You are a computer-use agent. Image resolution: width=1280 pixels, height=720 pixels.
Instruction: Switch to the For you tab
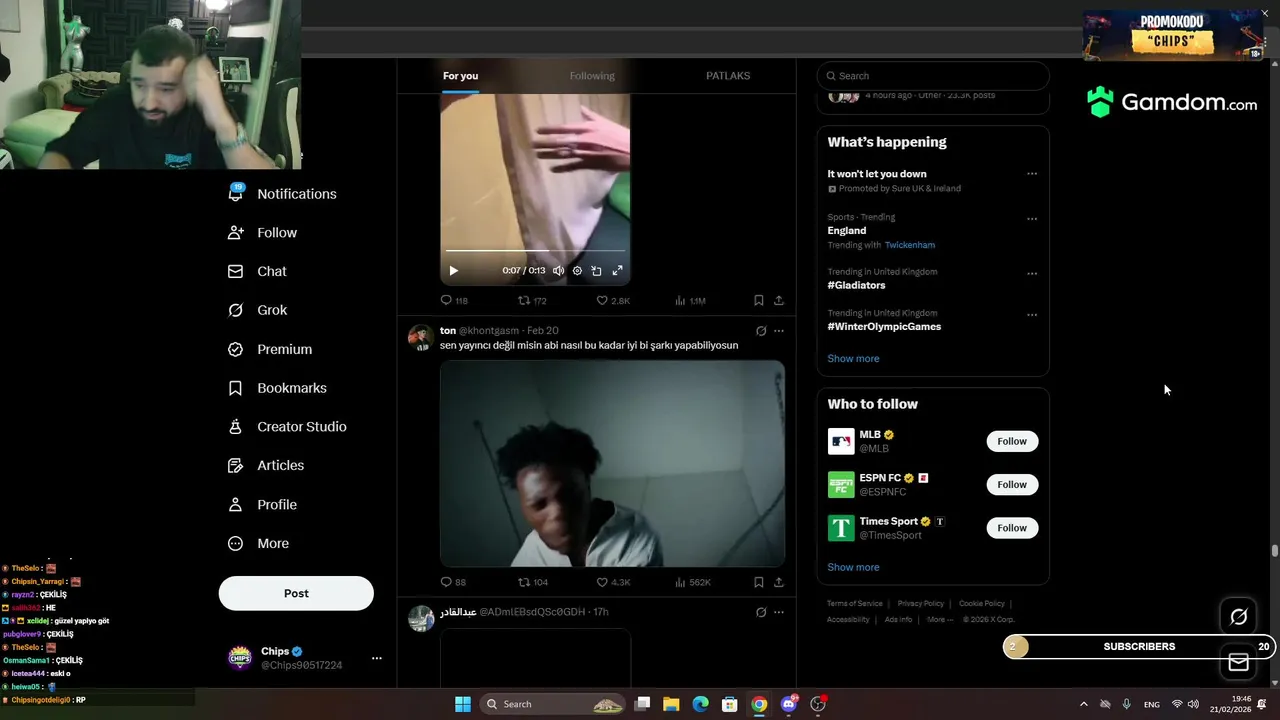[460, 76]
